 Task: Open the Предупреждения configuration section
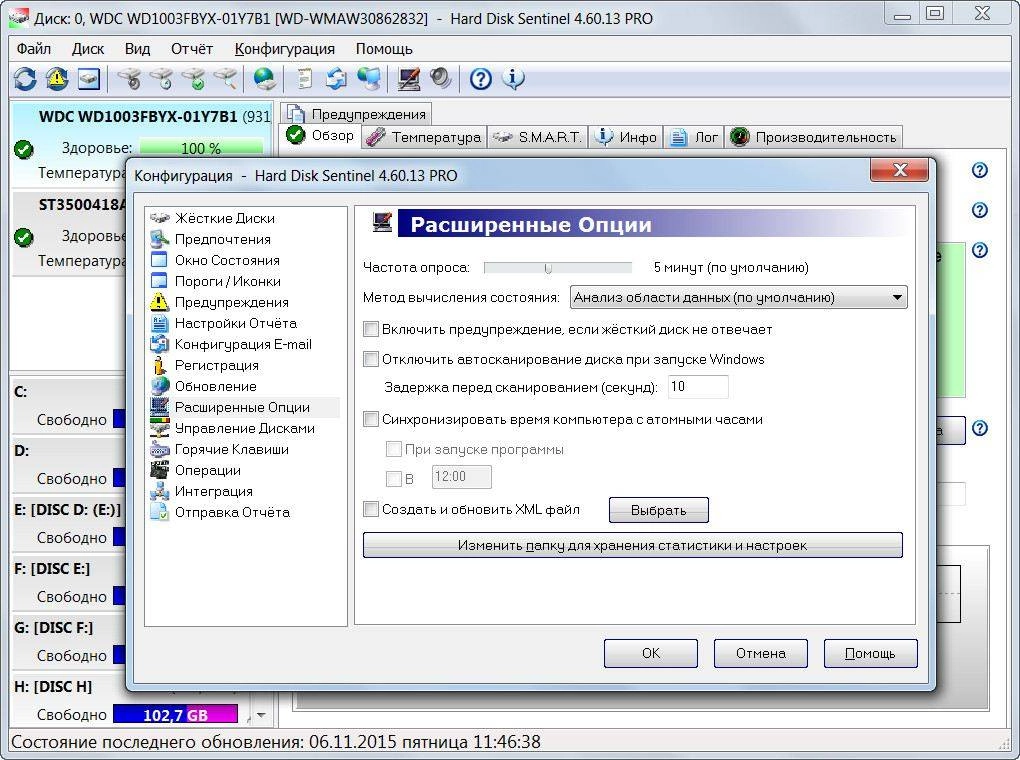(232, 302)
